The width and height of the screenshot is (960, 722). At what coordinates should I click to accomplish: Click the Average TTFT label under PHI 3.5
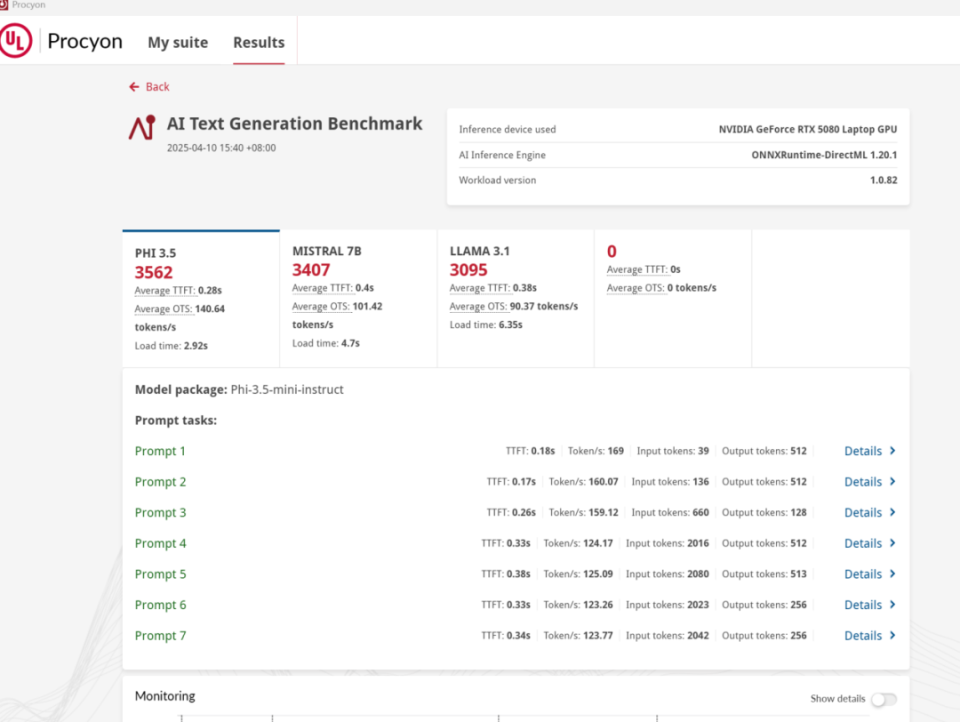165,291
